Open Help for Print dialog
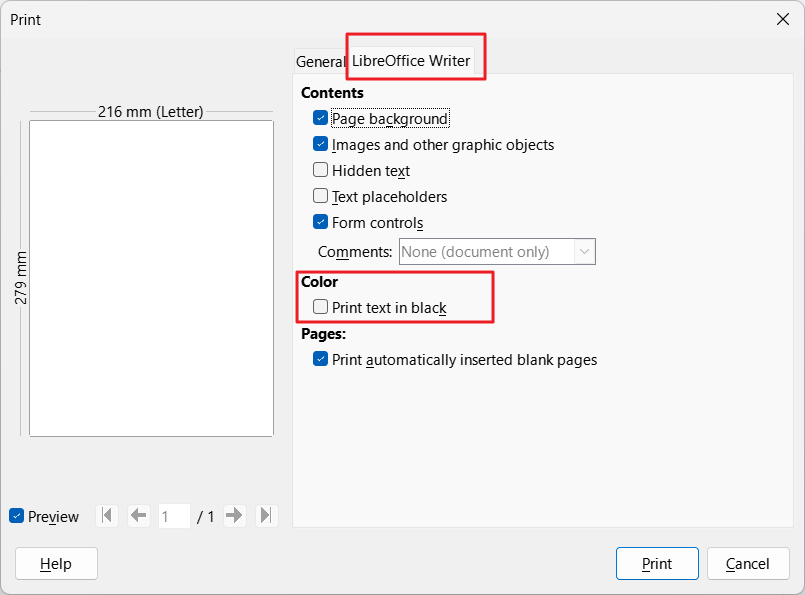Screen dimensions: 805x595 coord(56,564)
